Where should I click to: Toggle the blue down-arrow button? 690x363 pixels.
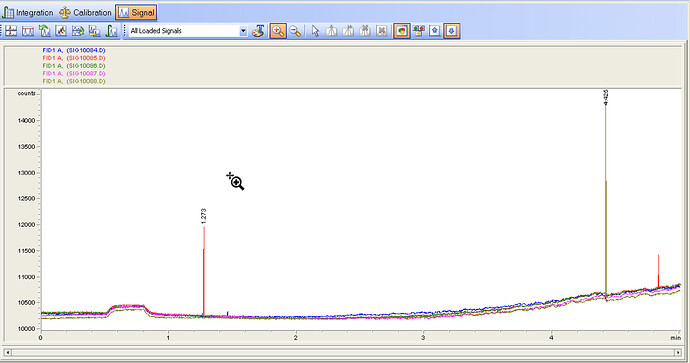452,31
